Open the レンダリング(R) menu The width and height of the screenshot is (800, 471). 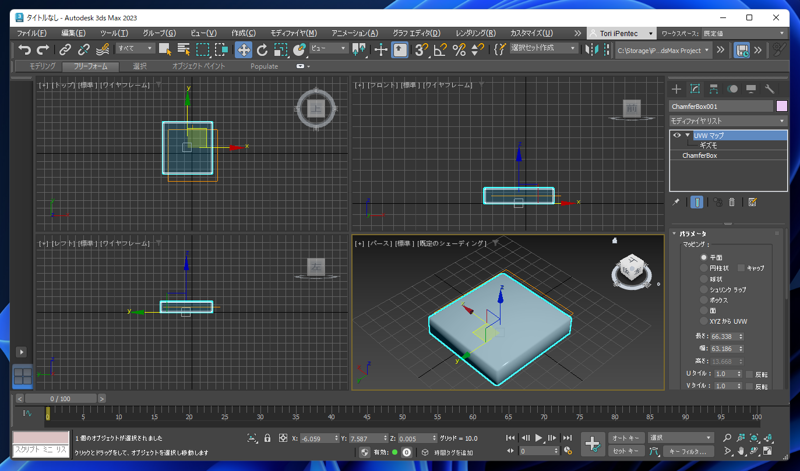pyautogui.click(x=476, y=33)
